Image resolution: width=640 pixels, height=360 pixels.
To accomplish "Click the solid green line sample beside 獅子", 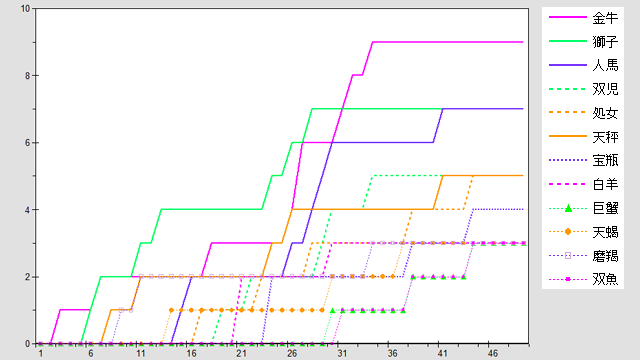I will click(x=568, y=41).
